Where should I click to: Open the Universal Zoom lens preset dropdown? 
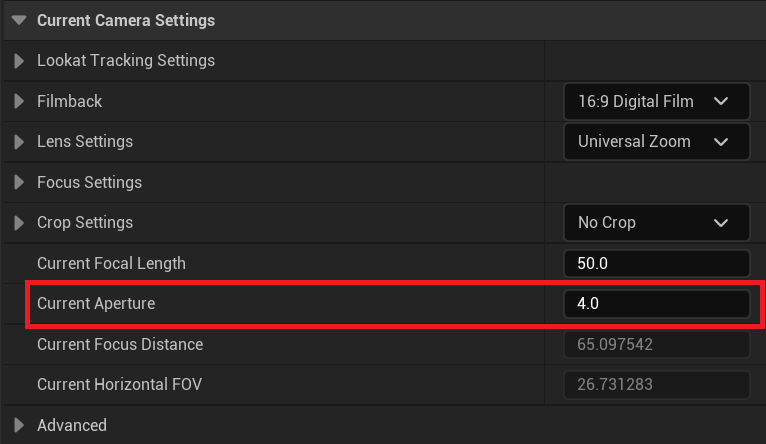click(657, 142)
